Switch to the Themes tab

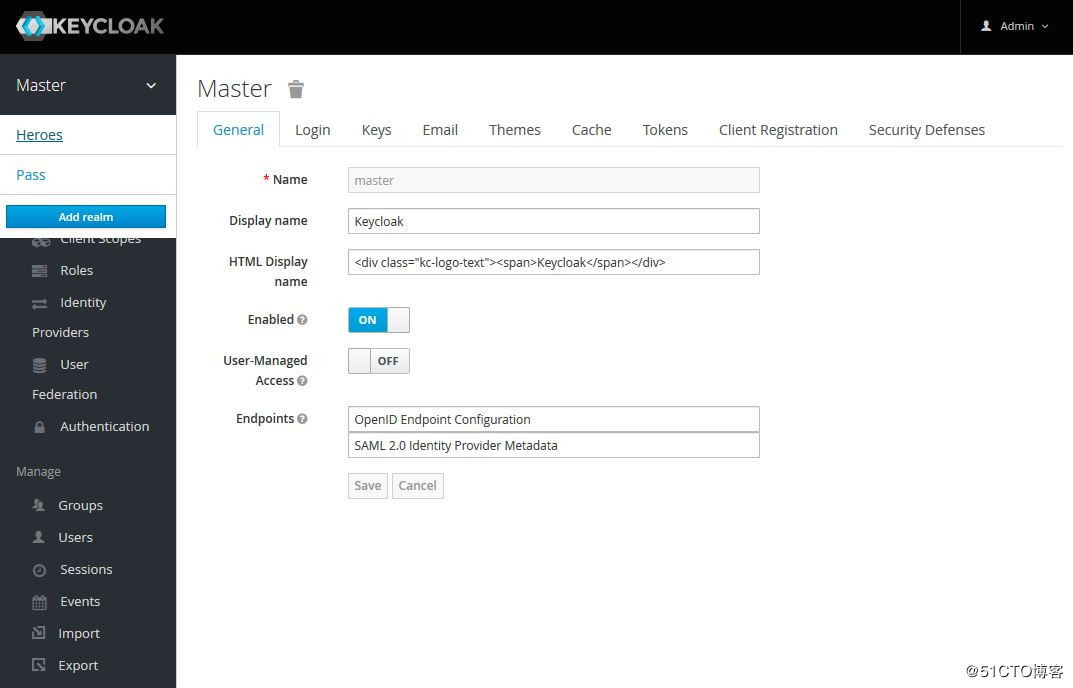click(514, 130)
